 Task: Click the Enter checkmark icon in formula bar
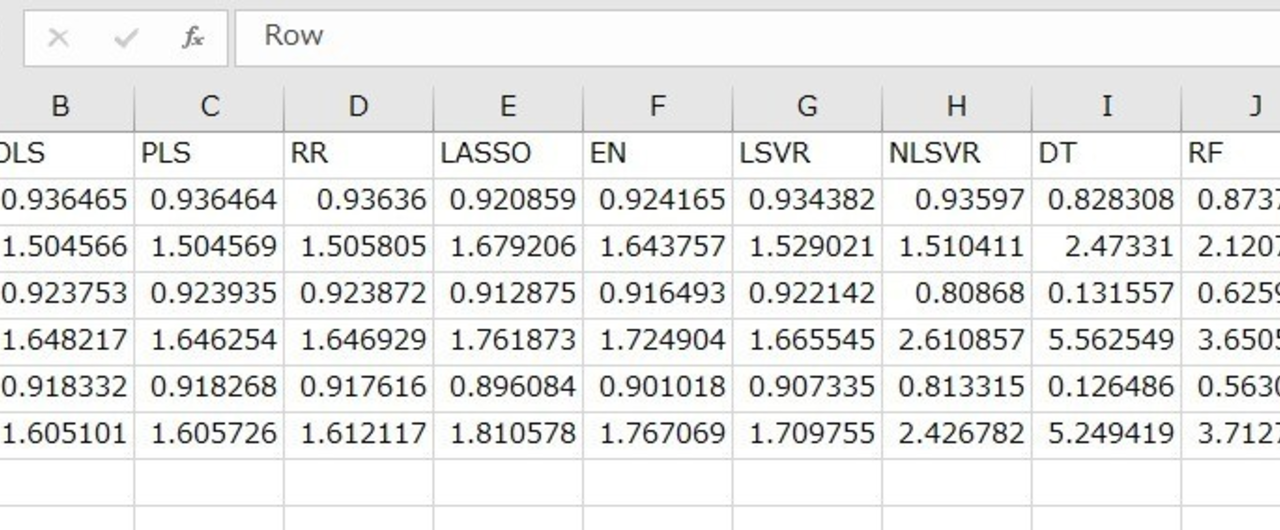point(126,38)
